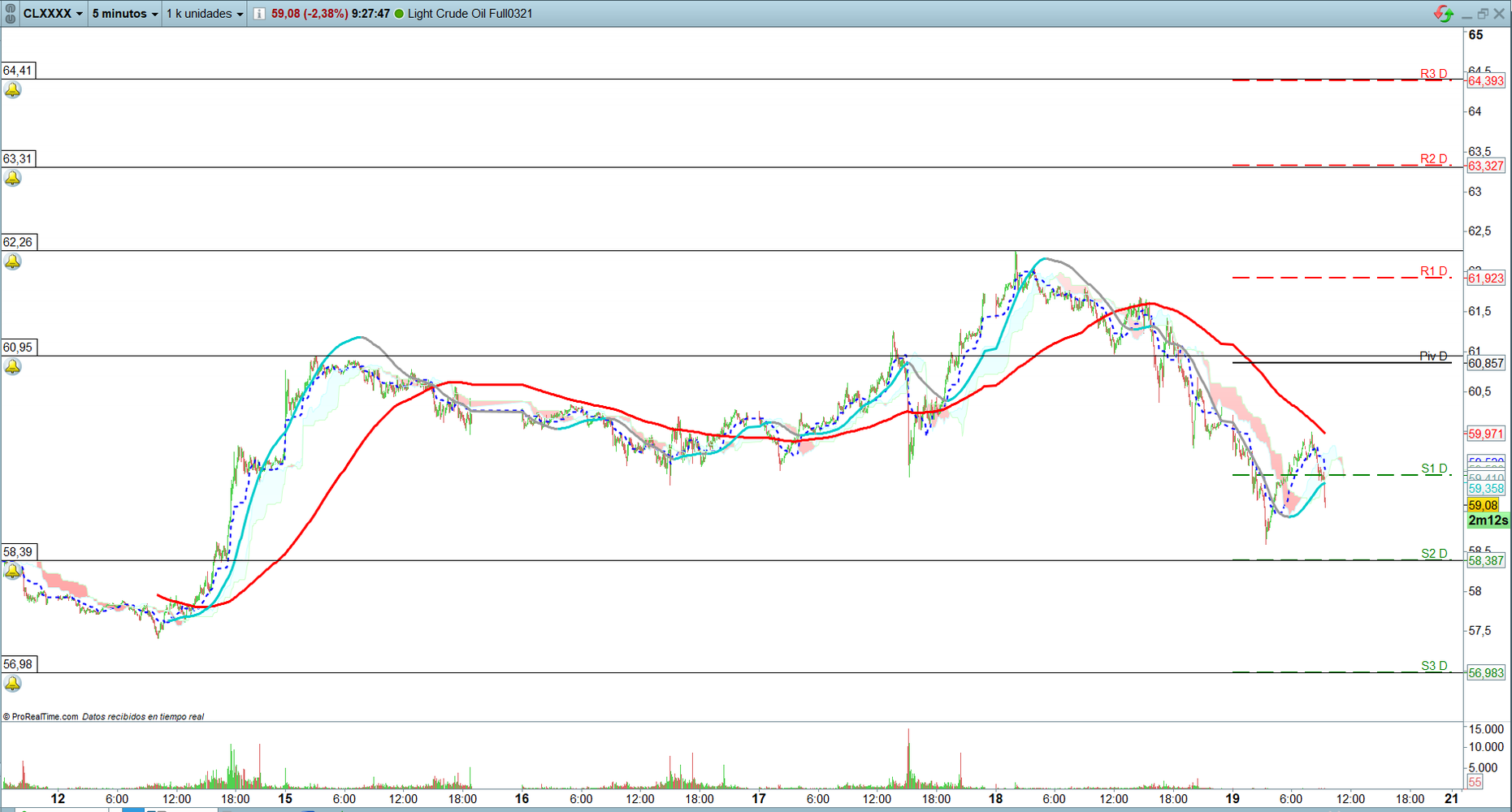Click the Piv D pivot line label
The height and width of the screenshot is (812, 1512).
1433,356
